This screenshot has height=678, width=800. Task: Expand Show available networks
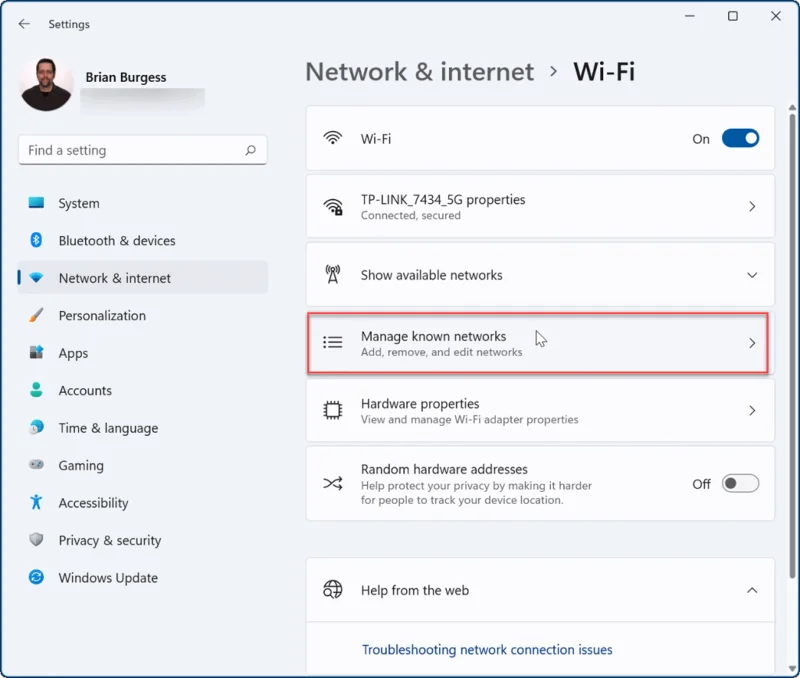point(540,275)
